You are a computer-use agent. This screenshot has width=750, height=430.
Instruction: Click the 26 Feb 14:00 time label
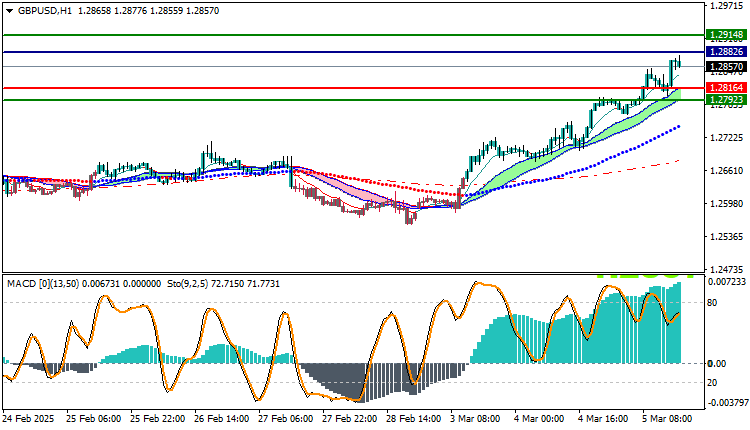point(221,419)
